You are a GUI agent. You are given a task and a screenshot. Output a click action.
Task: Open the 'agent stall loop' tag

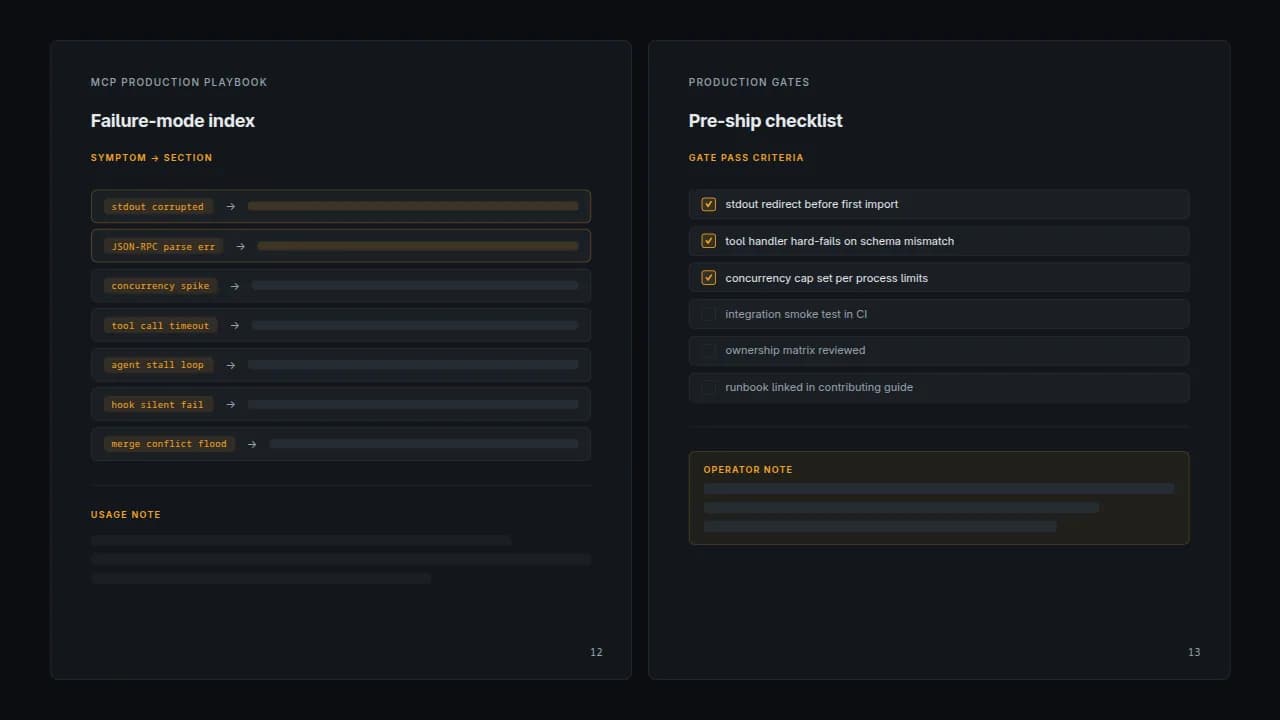[158, 365]
